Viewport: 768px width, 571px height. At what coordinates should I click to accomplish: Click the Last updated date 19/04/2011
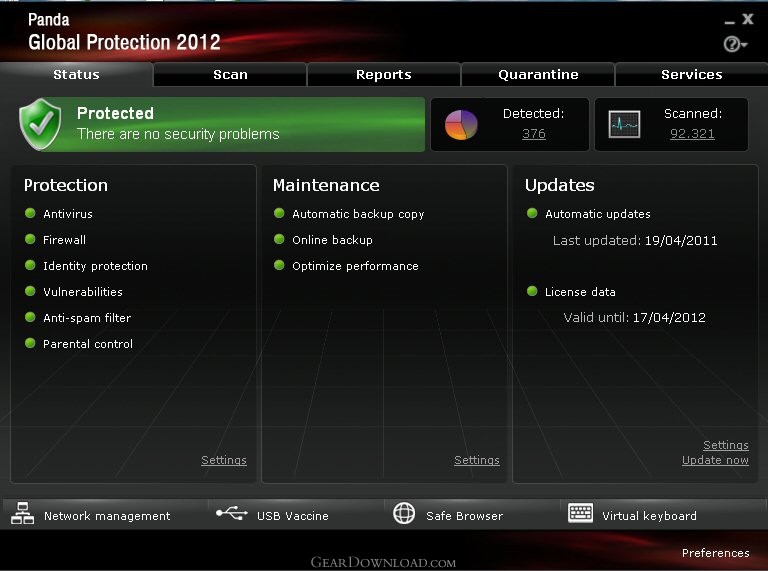coord(681,240)
